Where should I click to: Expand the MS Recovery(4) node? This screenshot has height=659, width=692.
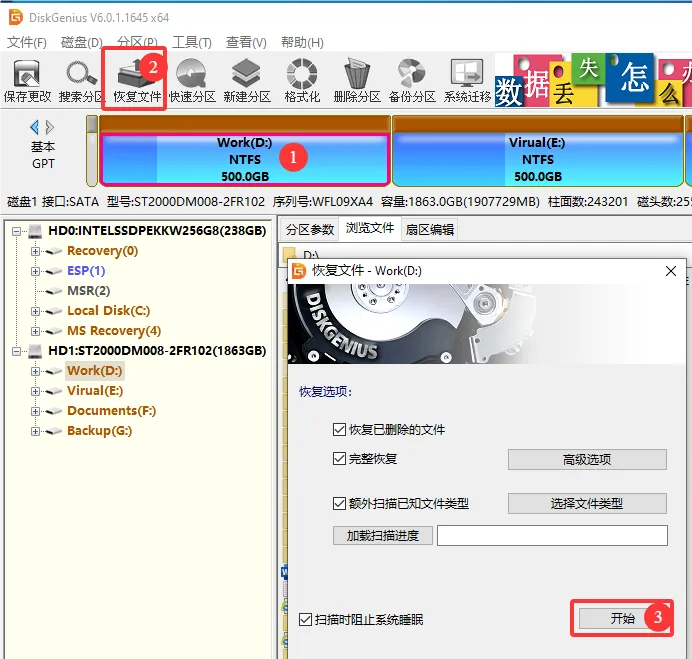[35, 331]
